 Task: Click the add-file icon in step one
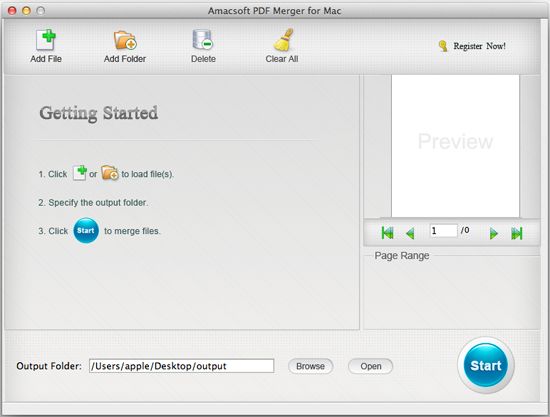pos(80,173)
